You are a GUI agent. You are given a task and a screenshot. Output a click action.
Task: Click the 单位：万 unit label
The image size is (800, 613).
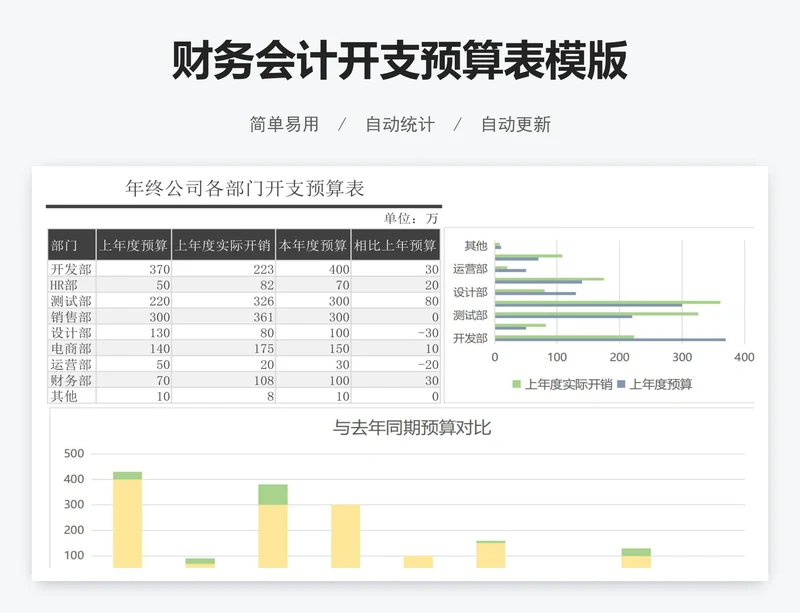click(x=411, y=218)
